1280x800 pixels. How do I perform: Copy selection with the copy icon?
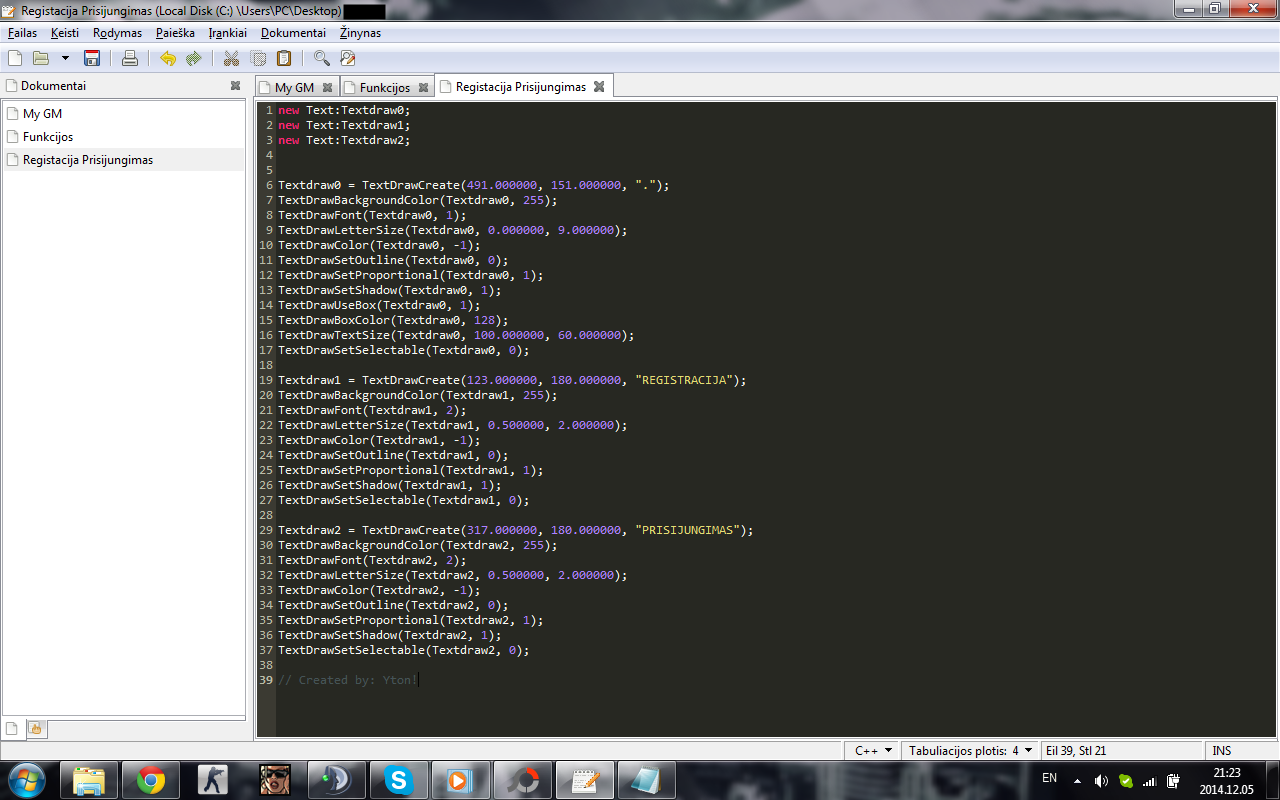coord(258,58)
